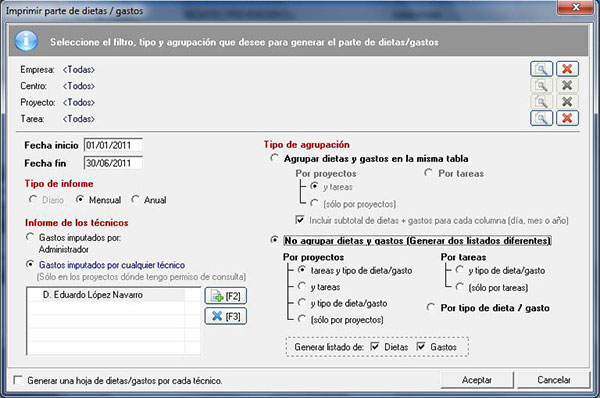The image size is (600, 398).
Task: Add a technician with the [F2] button
Action: [x=225, y=296]
